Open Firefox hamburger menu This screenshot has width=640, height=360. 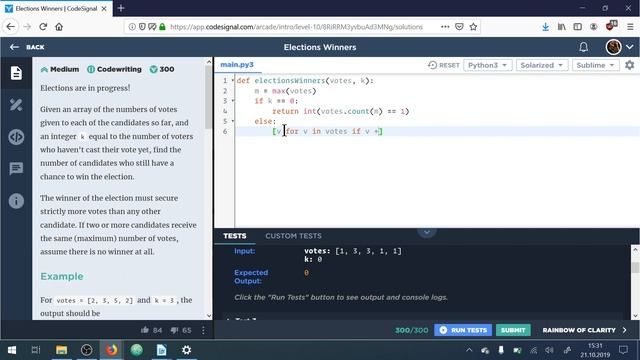click(630, 27)
